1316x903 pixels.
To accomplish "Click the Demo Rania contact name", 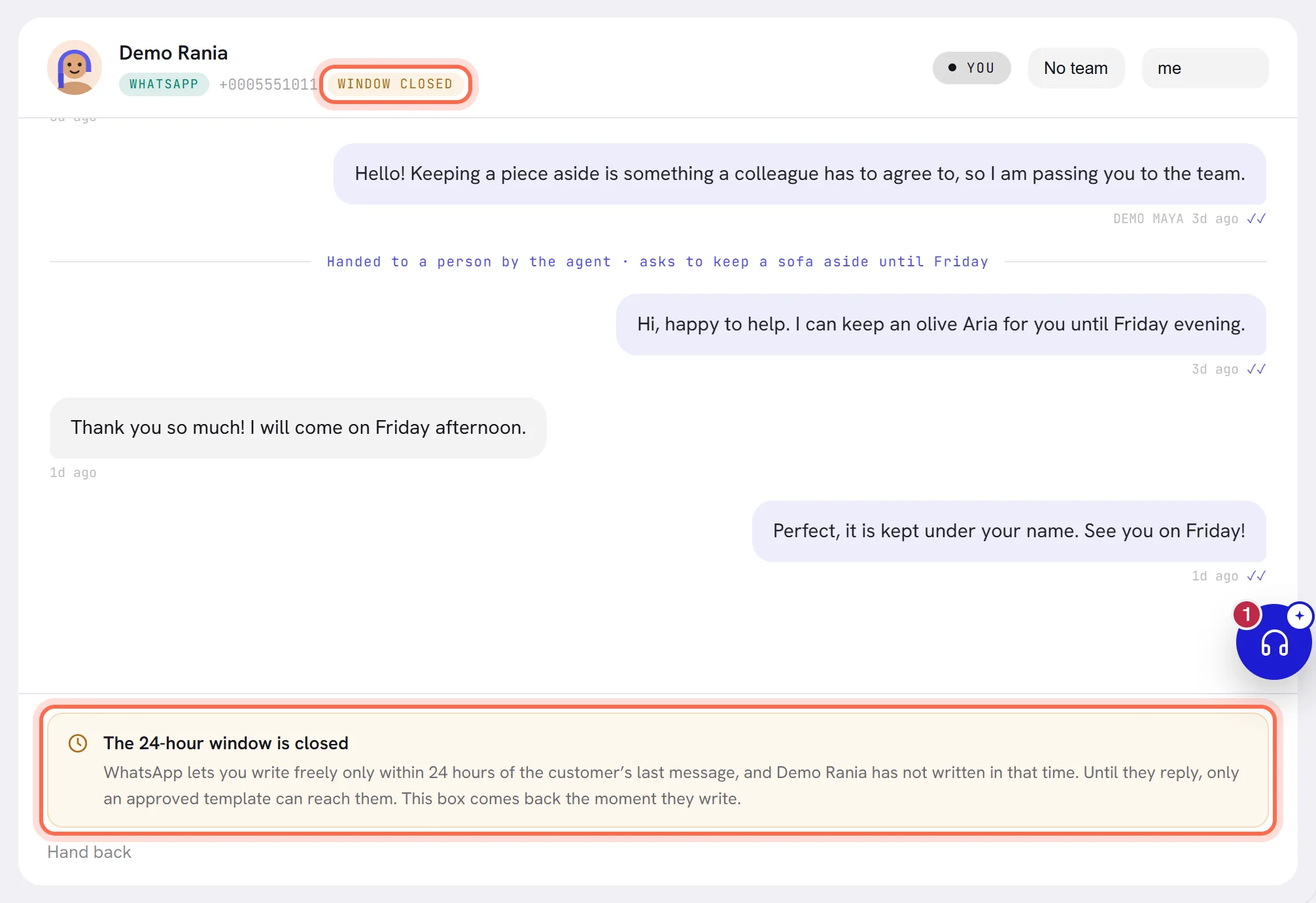I will [x=173, y=53].
